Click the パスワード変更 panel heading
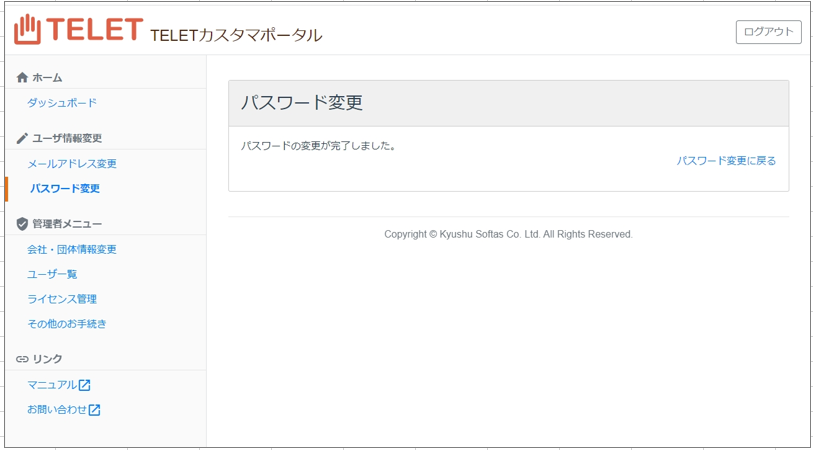Viewport: 813px width, 450px height. (x=301, y=103)
